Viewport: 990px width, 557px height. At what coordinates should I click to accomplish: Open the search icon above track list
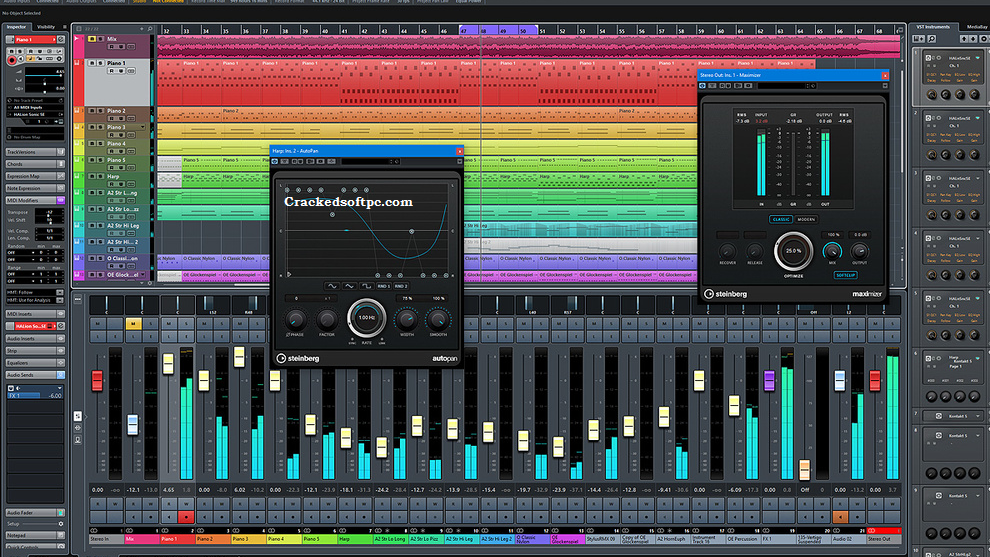pyautogui.click(x=150, y=29)
